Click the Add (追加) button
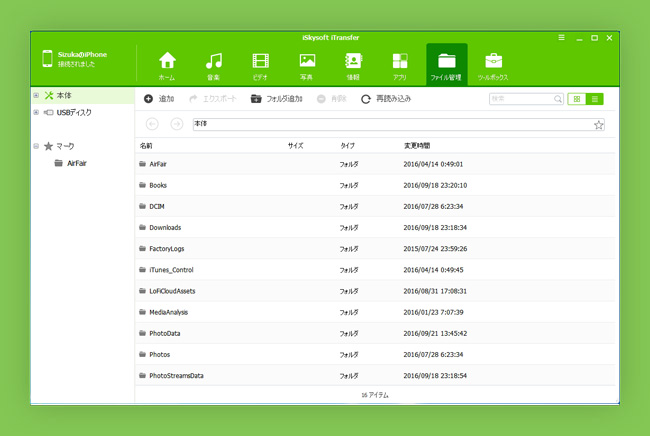Viewport: 650px width, 436px height. click(159, 99)
